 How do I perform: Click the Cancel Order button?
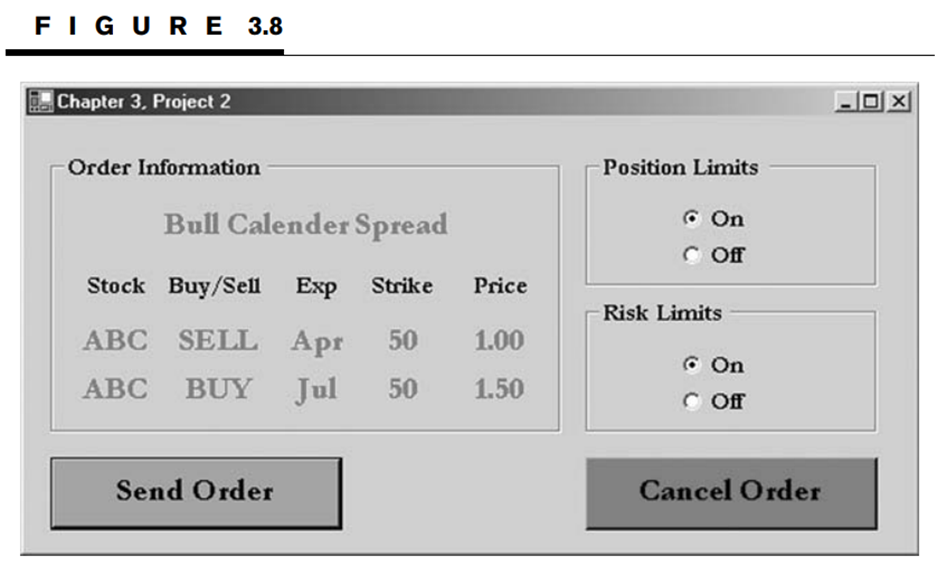pos(731,492)
